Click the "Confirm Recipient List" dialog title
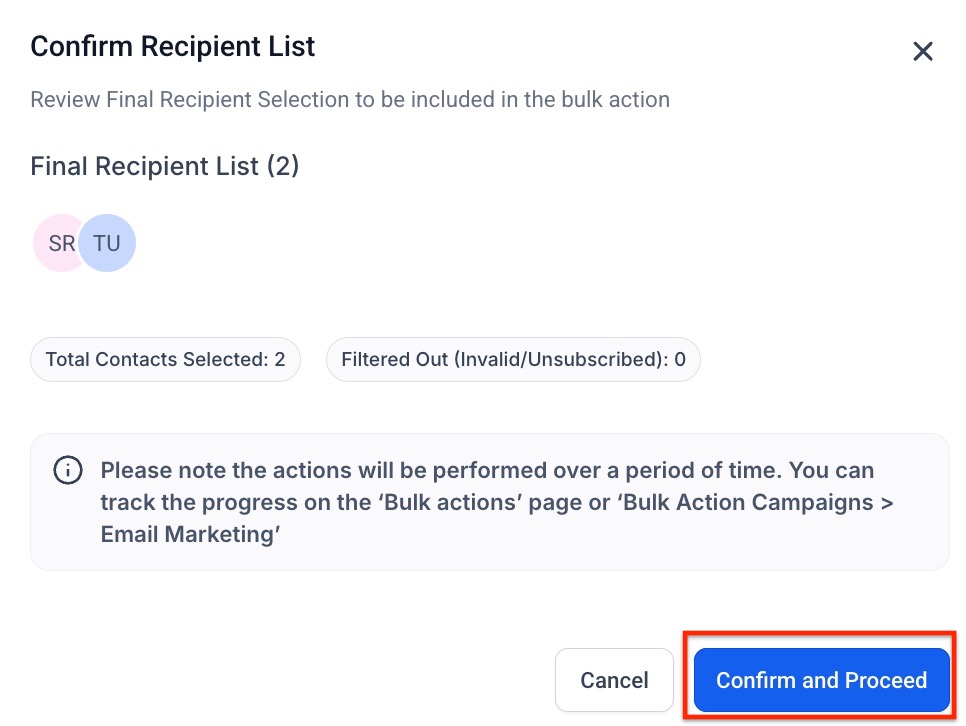This screenshot has width=966, height=726. click(x=173, y=47)
